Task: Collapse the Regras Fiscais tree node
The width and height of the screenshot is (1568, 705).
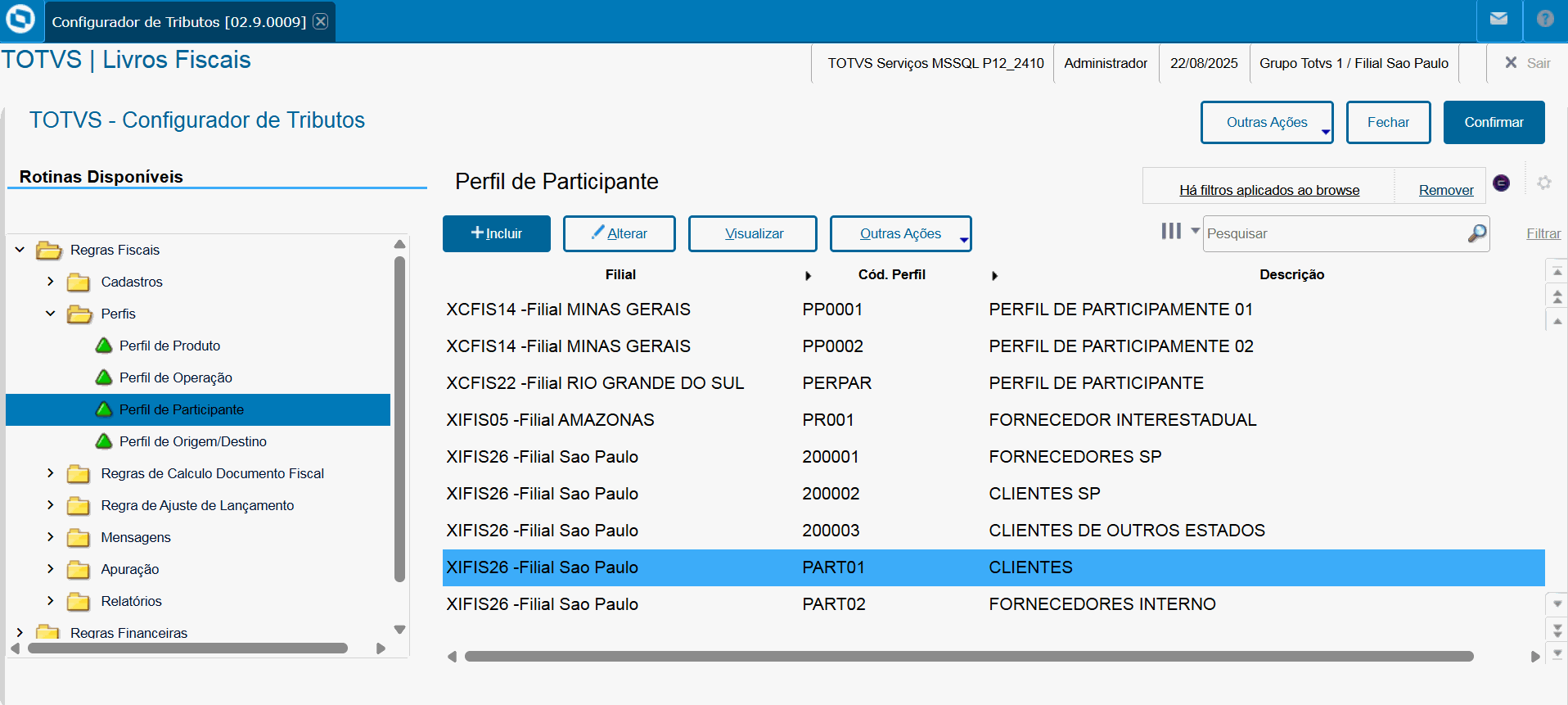Action: click(x=20, y=250)
